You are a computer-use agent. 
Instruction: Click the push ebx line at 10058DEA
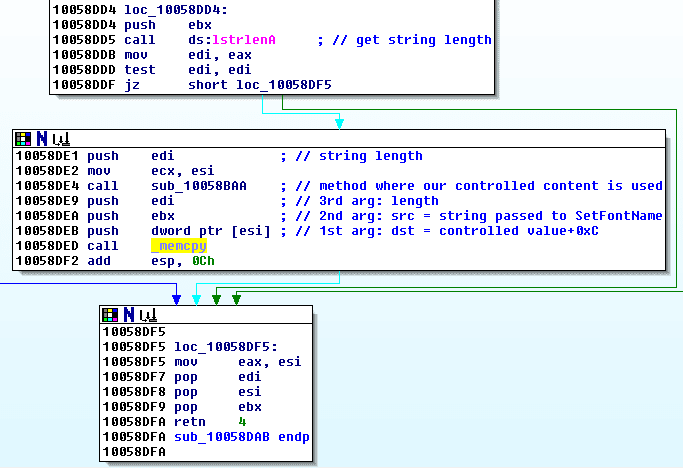(95, 216)
